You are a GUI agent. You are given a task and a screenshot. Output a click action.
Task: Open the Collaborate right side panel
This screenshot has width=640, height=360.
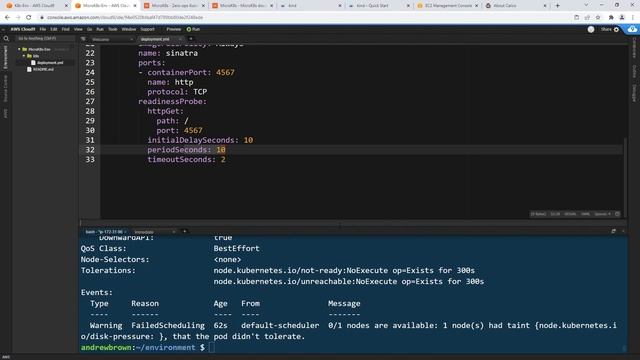pos(634,48)
